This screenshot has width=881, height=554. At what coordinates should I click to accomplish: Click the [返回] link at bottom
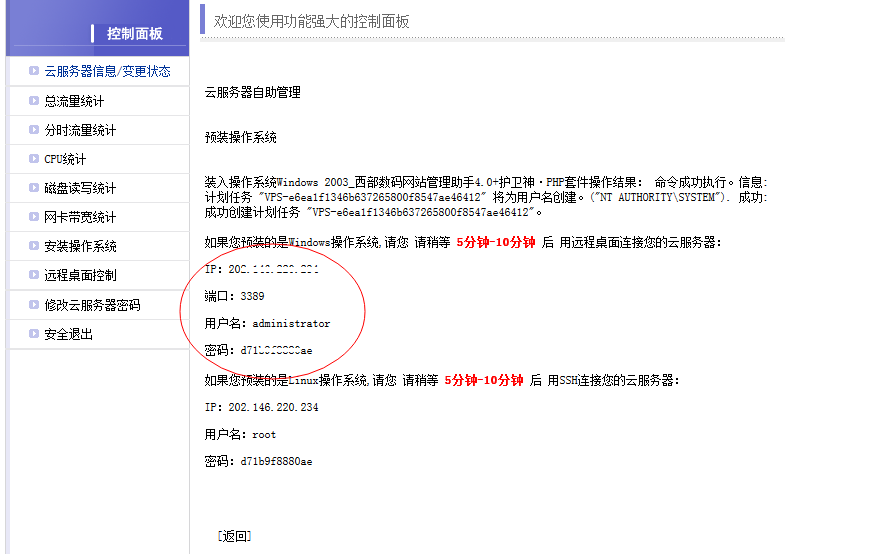coord(234,536)
